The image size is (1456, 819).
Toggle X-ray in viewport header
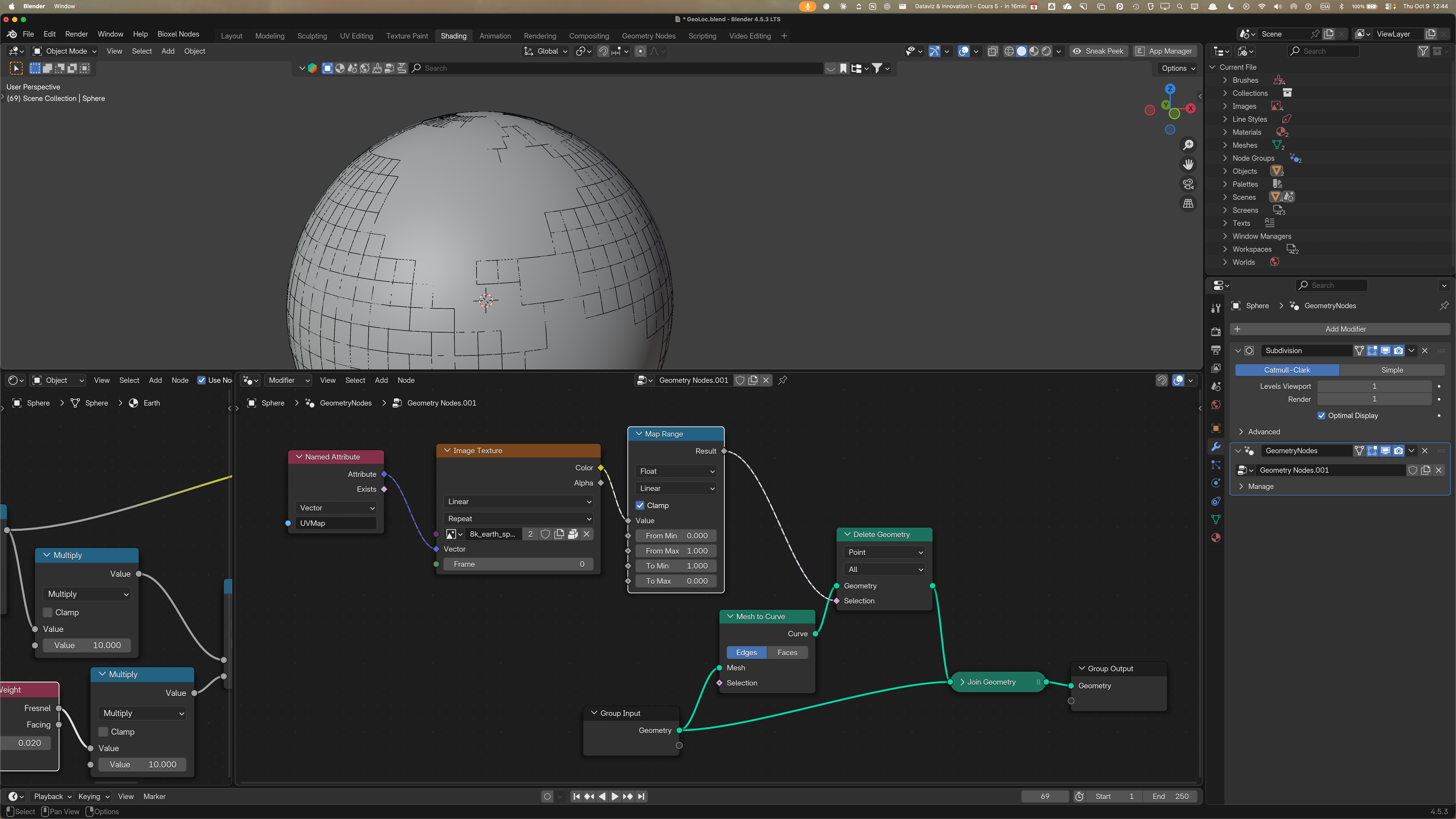[x=993, y=51]
